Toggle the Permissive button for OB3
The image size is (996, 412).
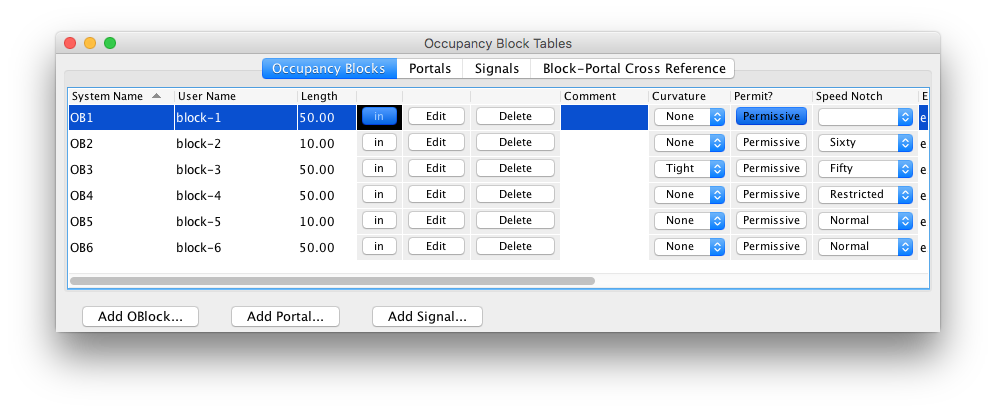coord(771,168)
